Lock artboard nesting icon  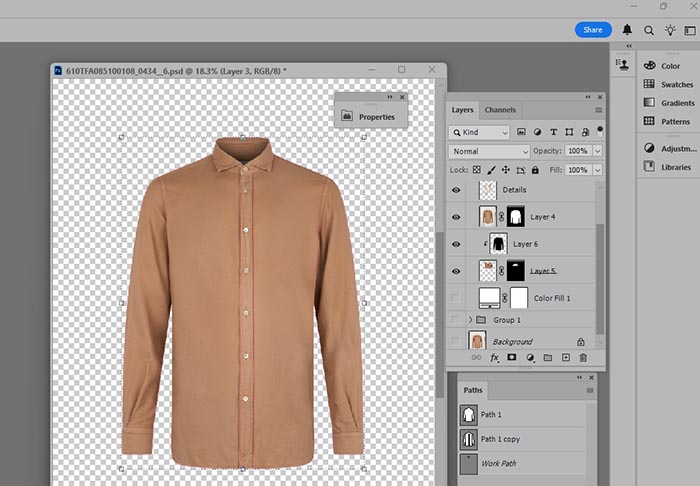click(x=521, y=170)
